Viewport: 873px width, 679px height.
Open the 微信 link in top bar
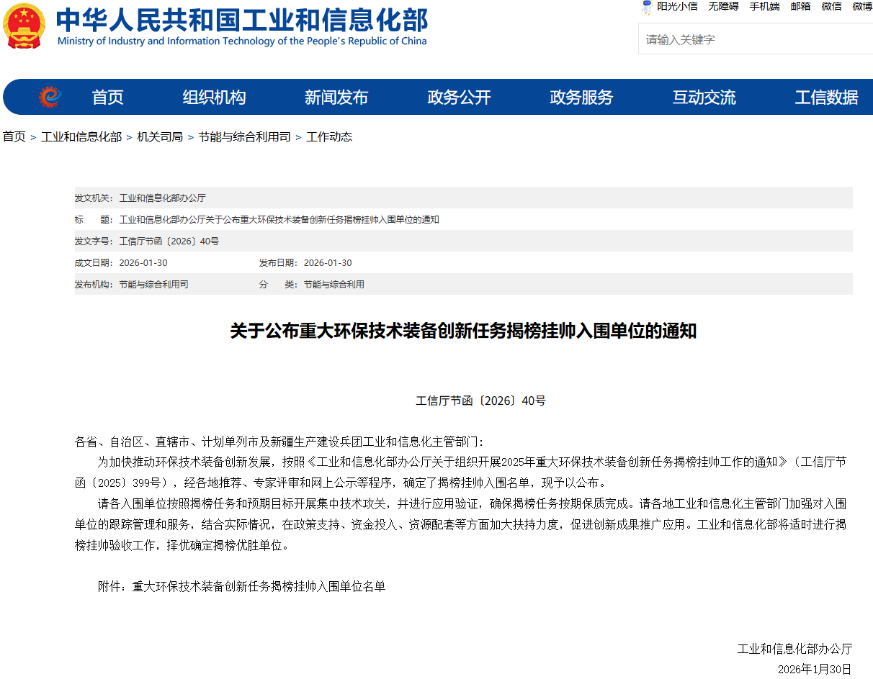click(831, 6)
